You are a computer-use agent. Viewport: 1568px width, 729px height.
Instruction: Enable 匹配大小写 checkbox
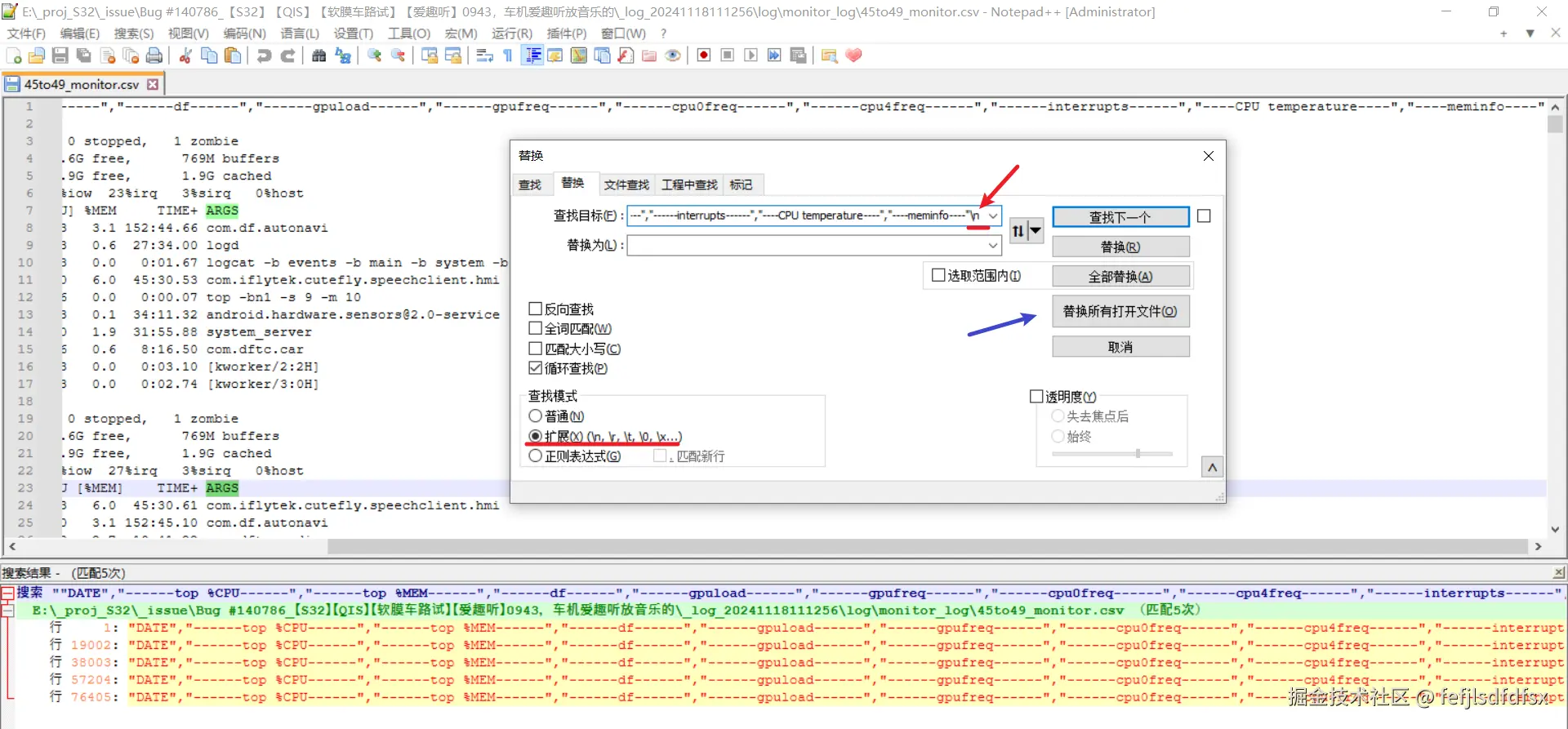[536, 349]
